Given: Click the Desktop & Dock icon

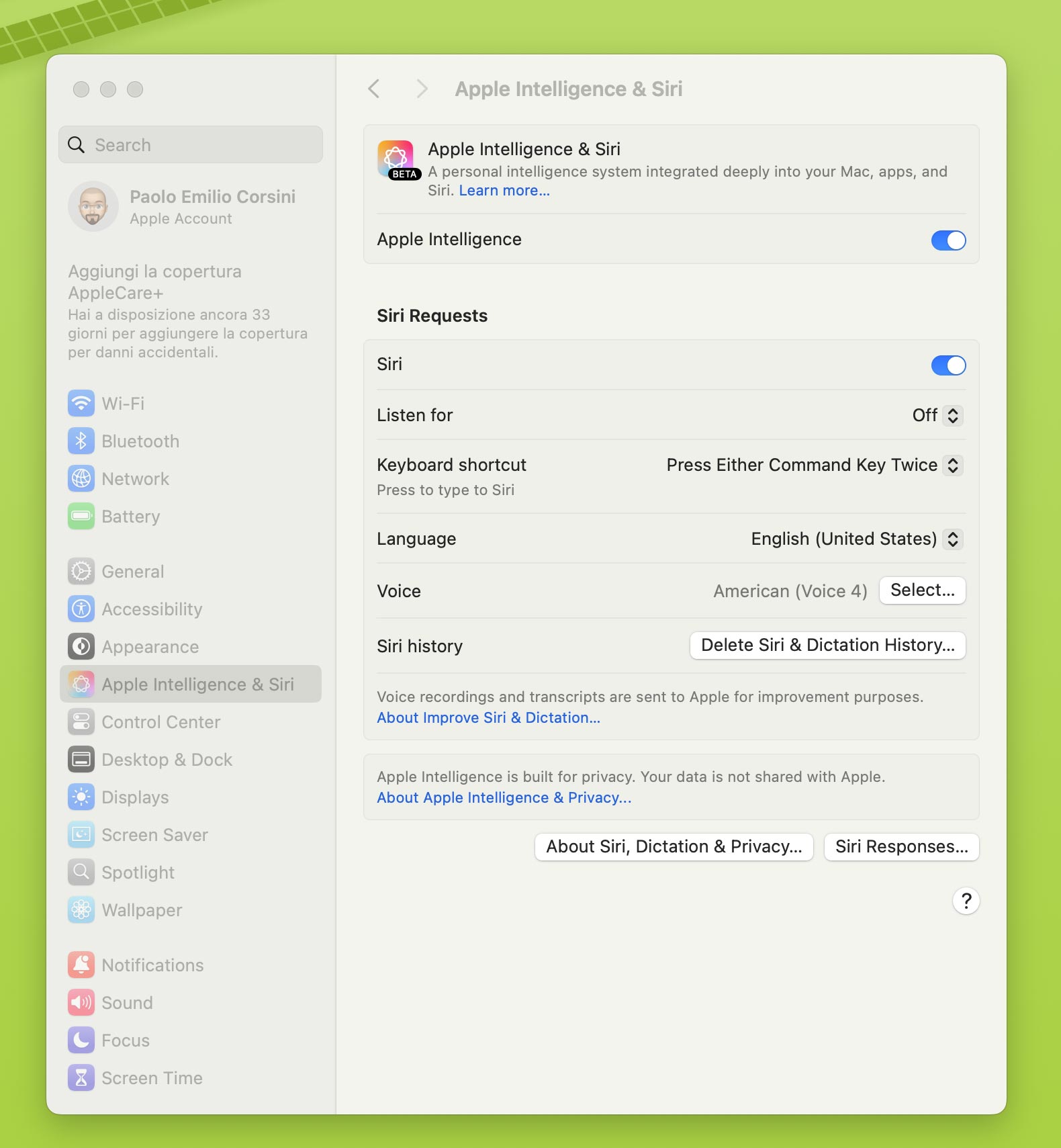Looking at the screenshot, I should (x=81, y=759).
